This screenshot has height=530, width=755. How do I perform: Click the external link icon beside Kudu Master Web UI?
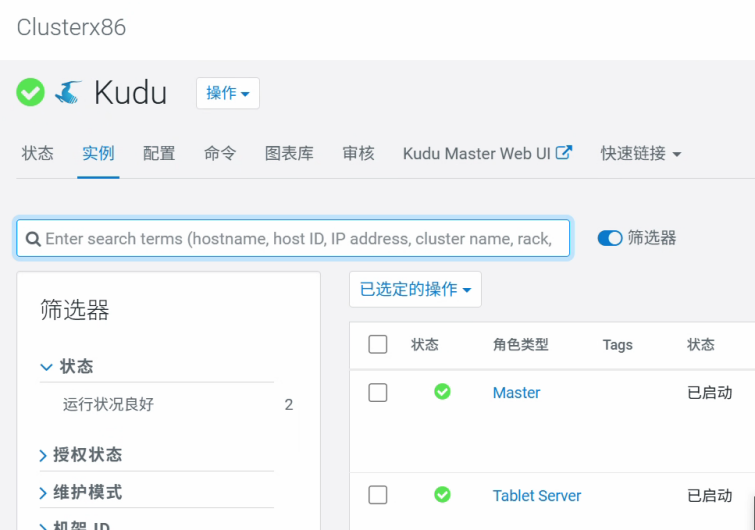click(564, 153)
